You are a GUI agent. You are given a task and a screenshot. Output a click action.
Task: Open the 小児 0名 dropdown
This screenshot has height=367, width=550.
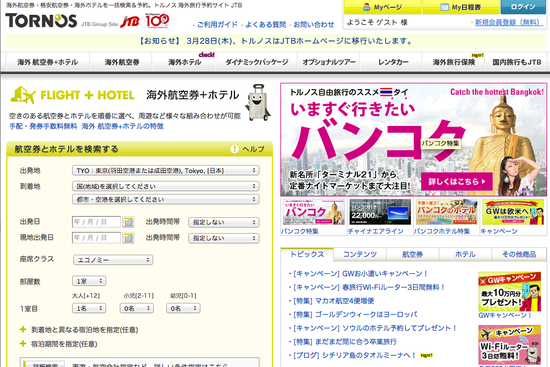[x=137, y=308]
